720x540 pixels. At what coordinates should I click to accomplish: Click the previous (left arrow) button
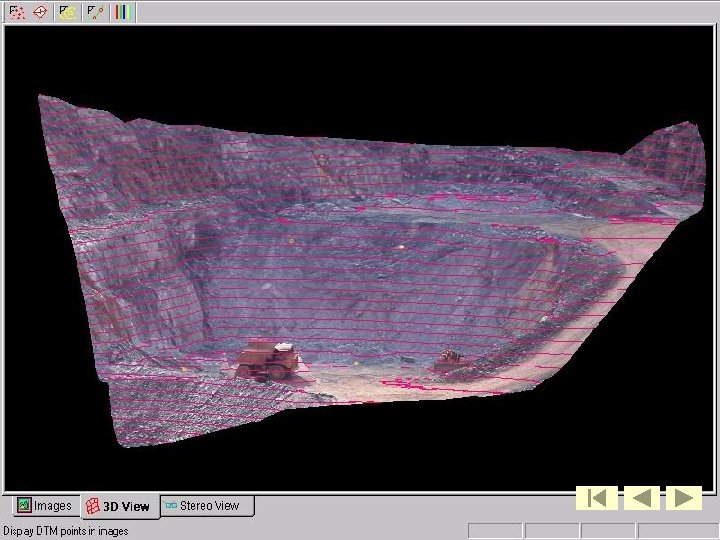(x=641, y=498)
